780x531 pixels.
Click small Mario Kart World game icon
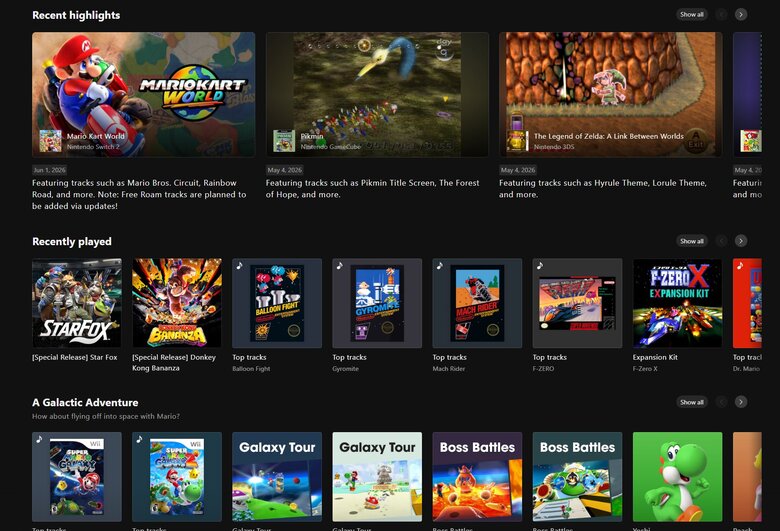coord(50,141)
